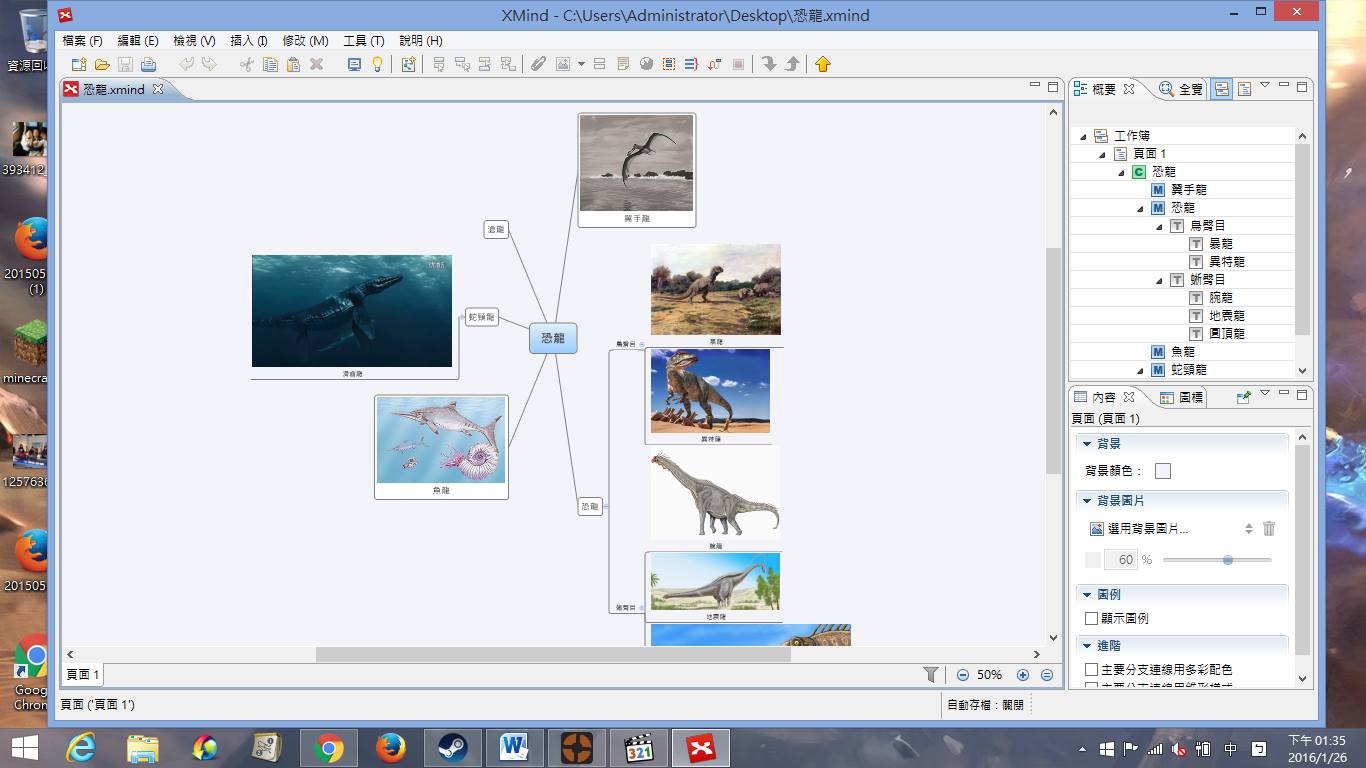Click the lightbulb brainstorm icon in toolbar
Viewport: 1366px width, 768px height.
377,64
